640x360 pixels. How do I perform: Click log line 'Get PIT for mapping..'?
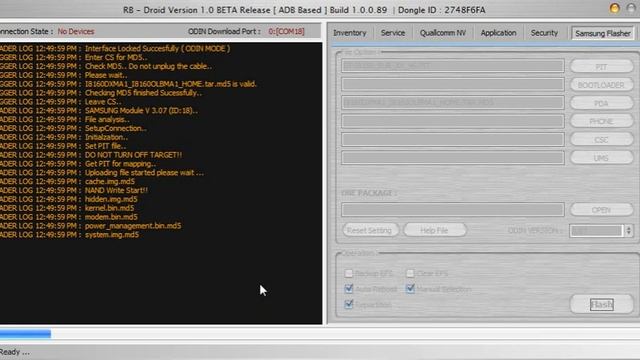pos(120,164)
